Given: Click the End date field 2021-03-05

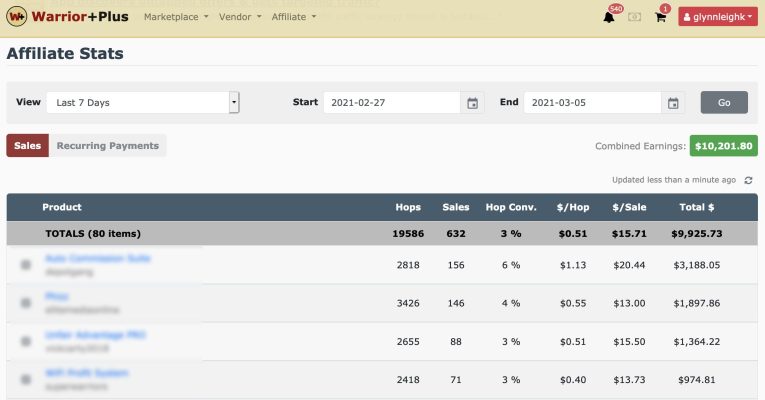Looking at the screenshot, I should coord(592,103).
